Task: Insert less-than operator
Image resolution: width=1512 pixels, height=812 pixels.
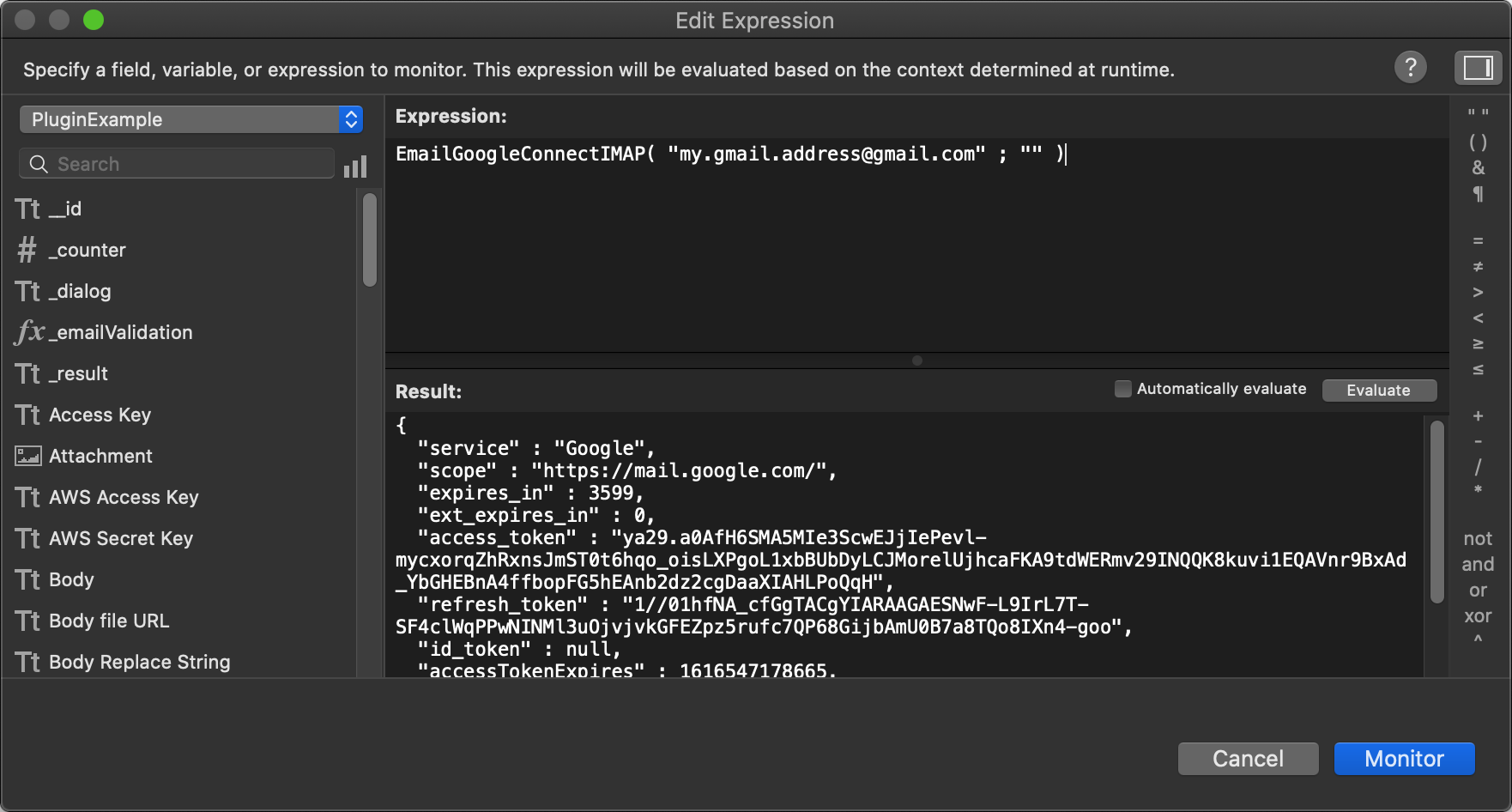Action: click(1478, 318)
